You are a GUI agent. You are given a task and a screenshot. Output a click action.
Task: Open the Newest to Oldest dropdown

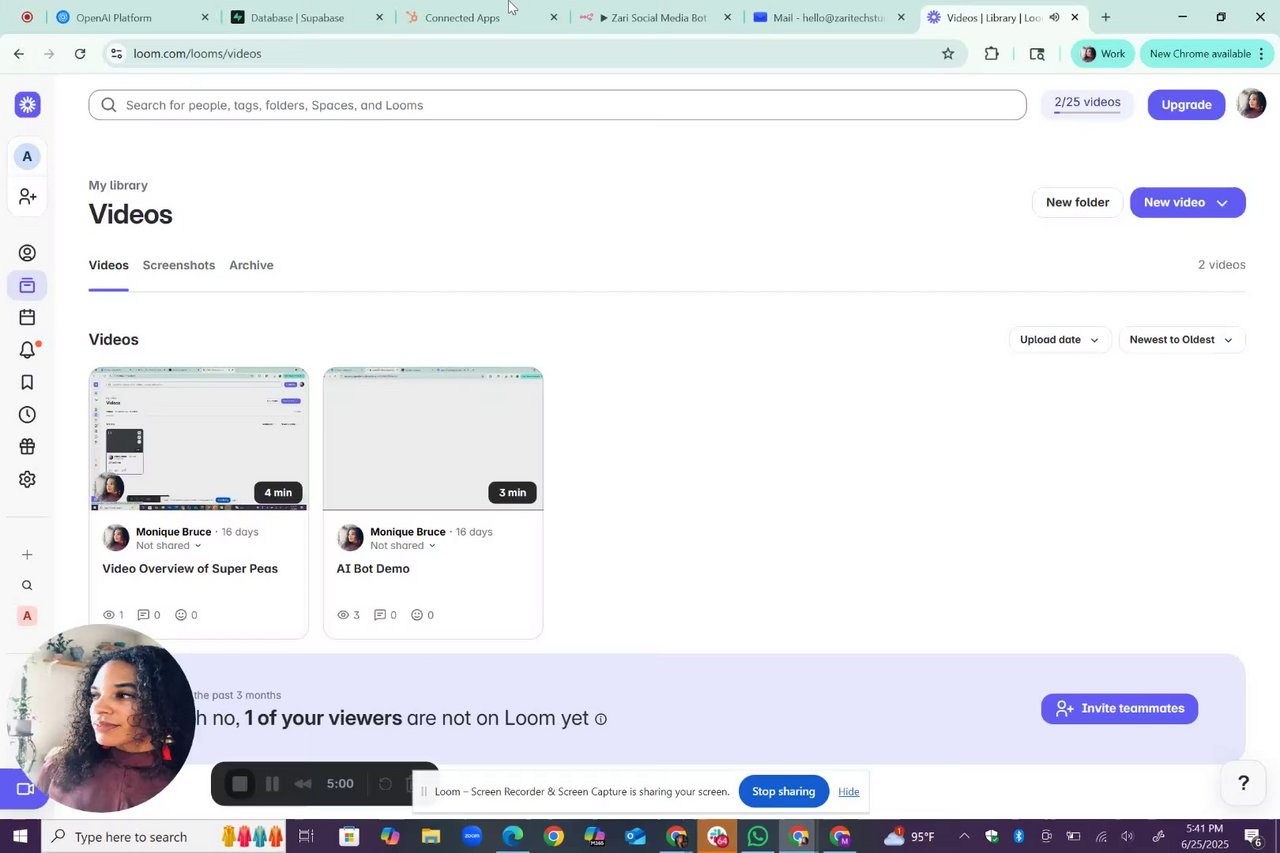tap(1181, 340)
